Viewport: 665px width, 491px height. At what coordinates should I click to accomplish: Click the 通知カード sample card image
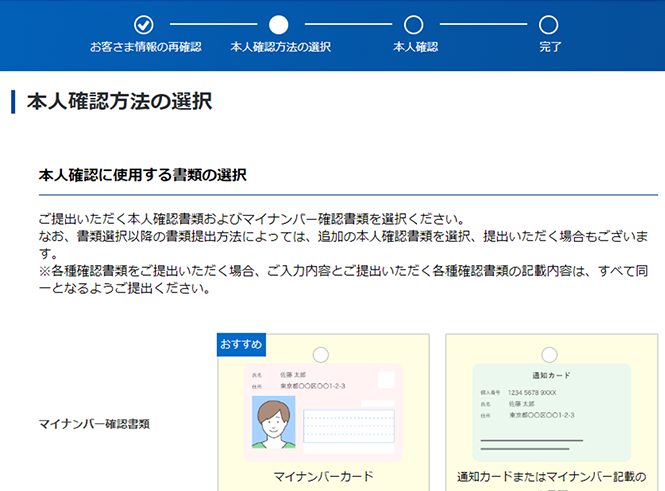click(x=552, y=412)
